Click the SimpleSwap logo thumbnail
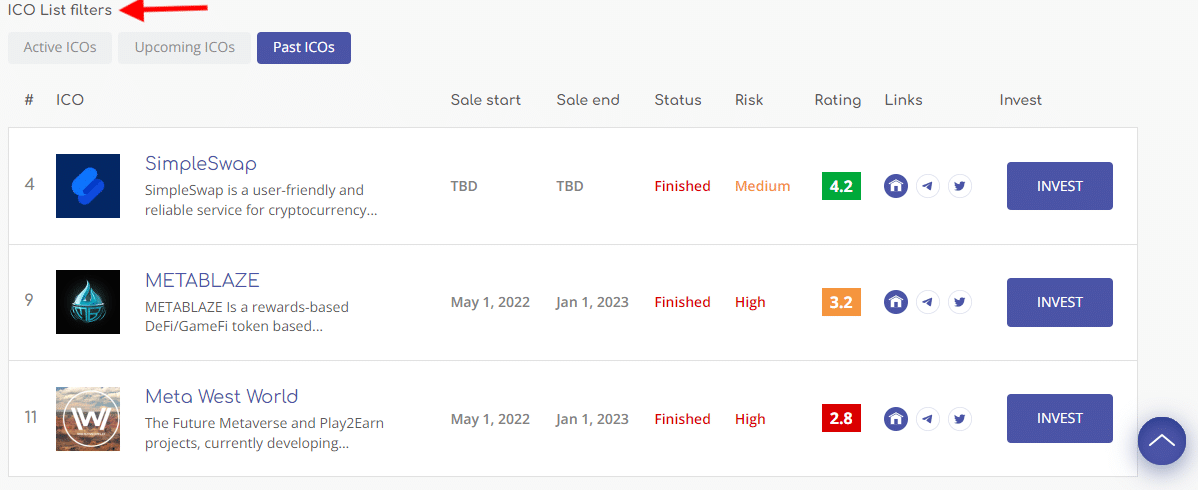Image resolution: width=1198 pixels, height=490 pixels. pyautogui.click(x=88, y=186)
